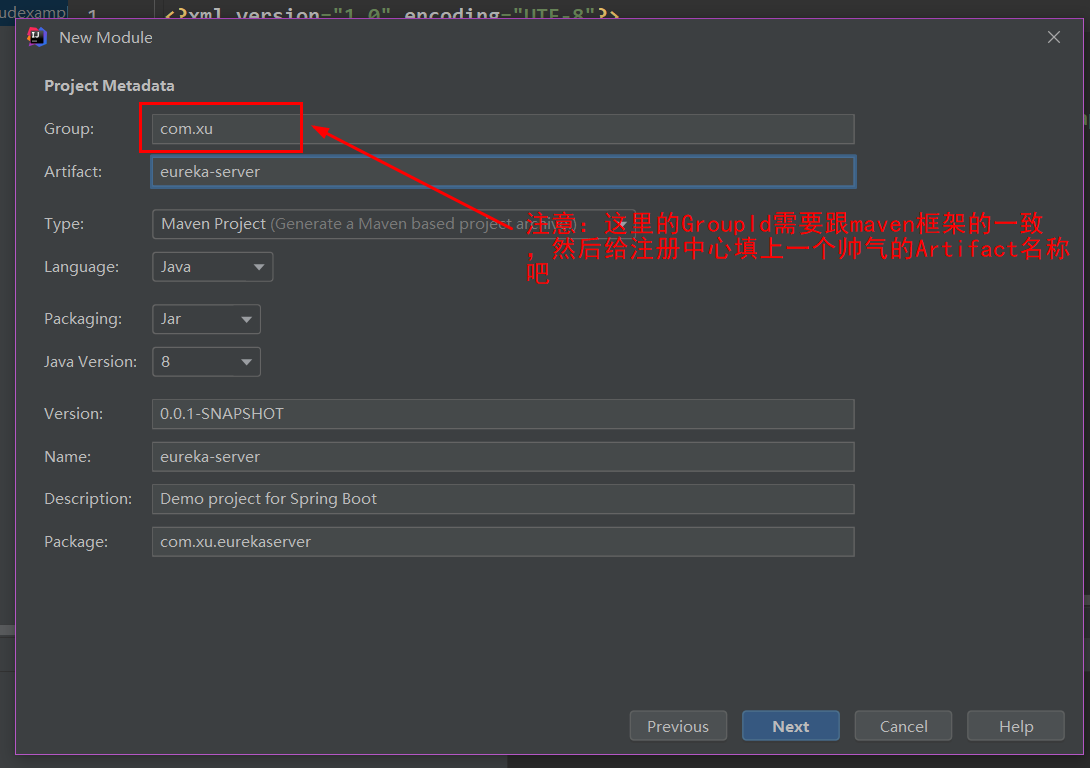The image size is (1090, 768).
Task: Proceed with the Next button
Action: click(x=790, y=726)
